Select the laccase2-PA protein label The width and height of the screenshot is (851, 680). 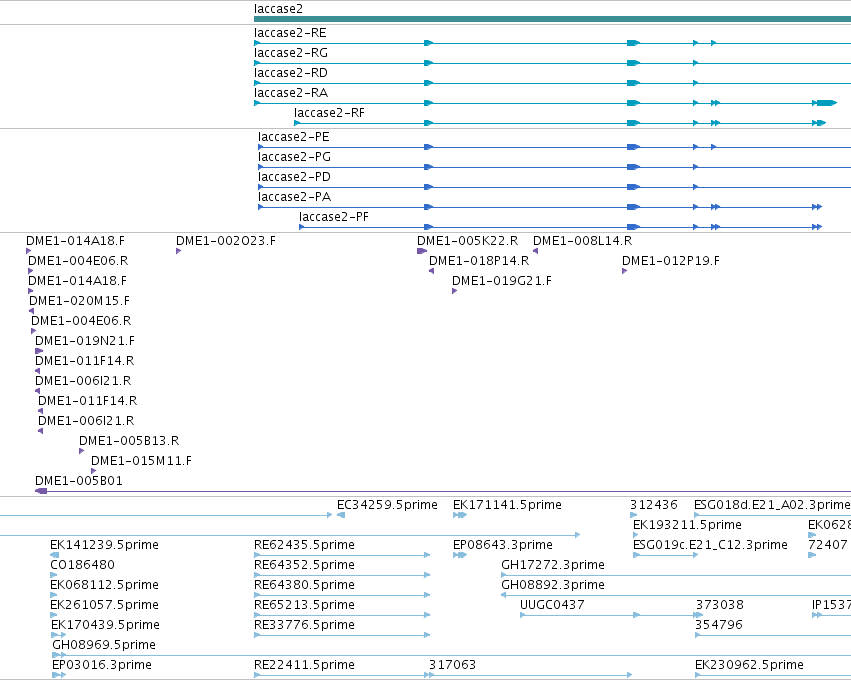pyautogui.click(x=294, y=198)
